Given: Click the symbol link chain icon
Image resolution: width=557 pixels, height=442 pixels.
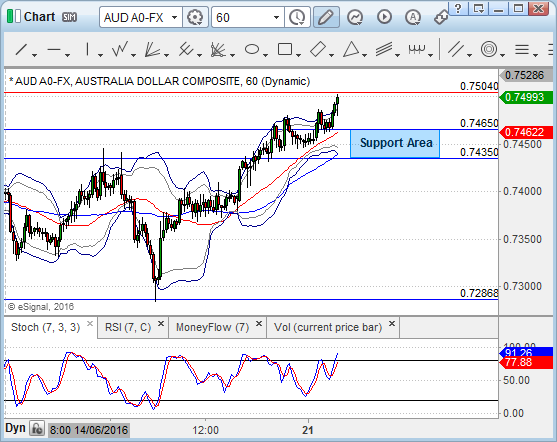Looking at the screenshot, I should tap(441, 18).
